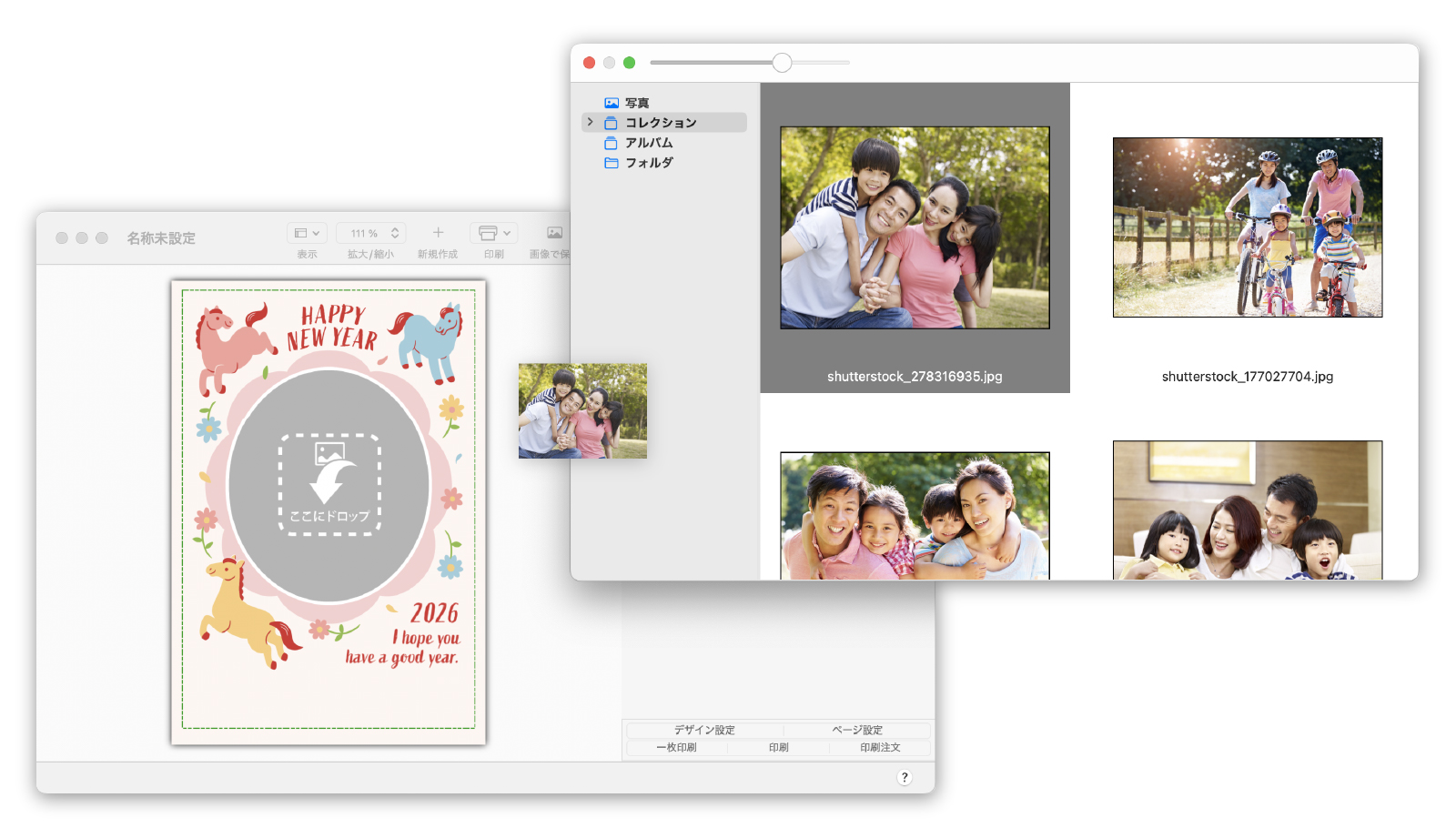This screenshot has width=1456, height=838.
Task: Open the help question mark button
Action: pos(904,777)
